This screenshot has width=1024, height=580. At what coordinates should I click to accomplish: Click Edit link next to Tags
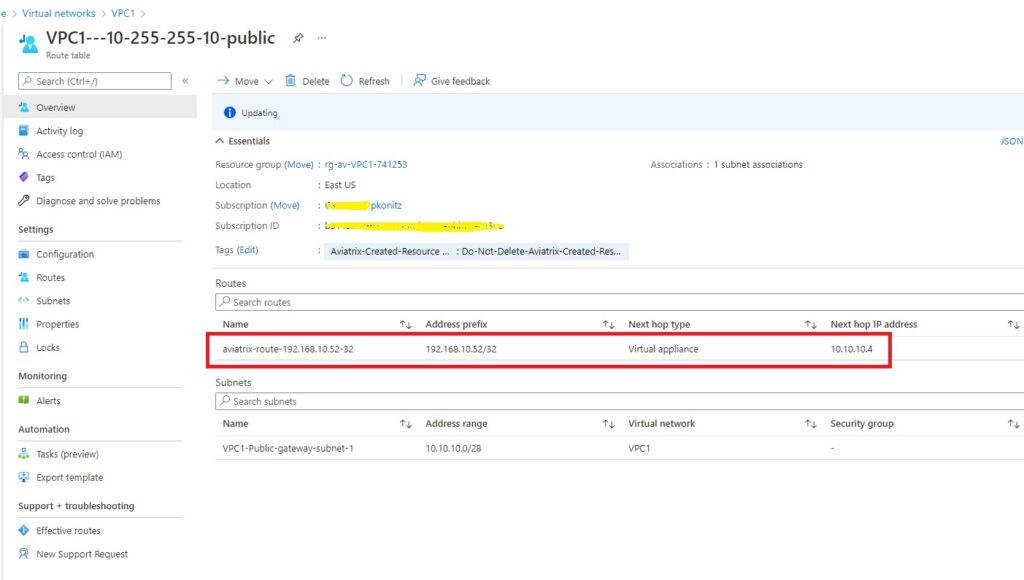[248, 250]
